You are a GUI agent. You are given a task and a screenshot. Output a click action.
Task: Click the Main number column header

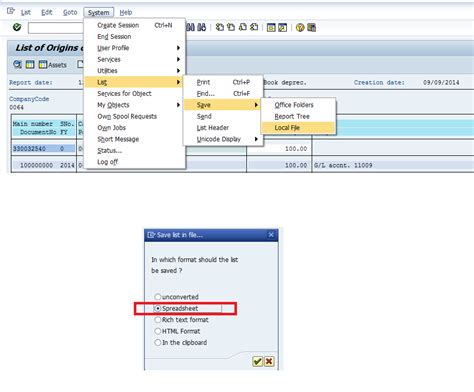pos(33,124)
